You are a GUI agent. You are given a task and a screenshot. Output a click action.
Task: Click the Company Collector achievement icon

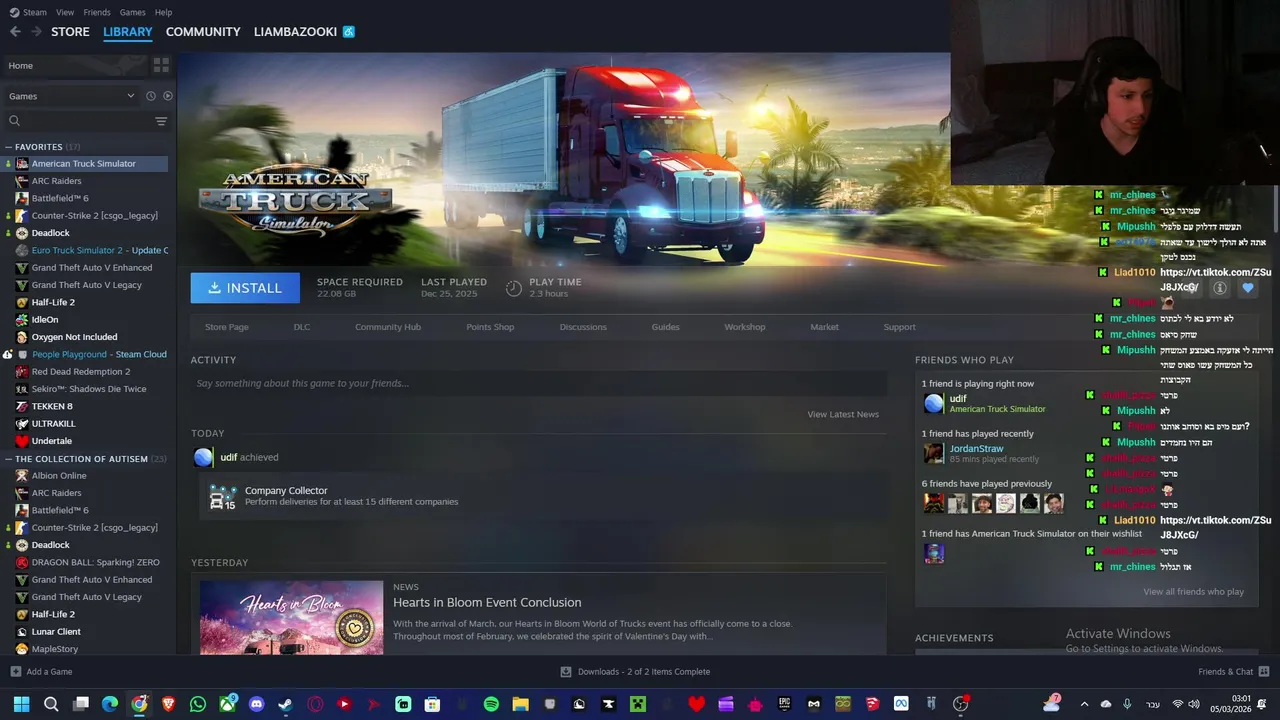click(223, 496)
